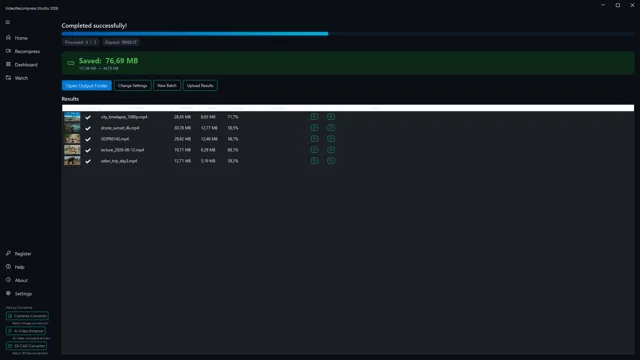Click first play icon for safari_trip_day3.mp4
The width and height of the screenshot is (640, 360).
(314, 161)
